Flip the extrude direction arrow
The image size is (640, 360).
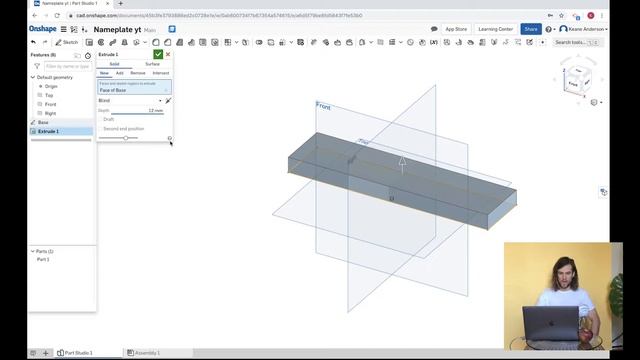tap(168, 100)
